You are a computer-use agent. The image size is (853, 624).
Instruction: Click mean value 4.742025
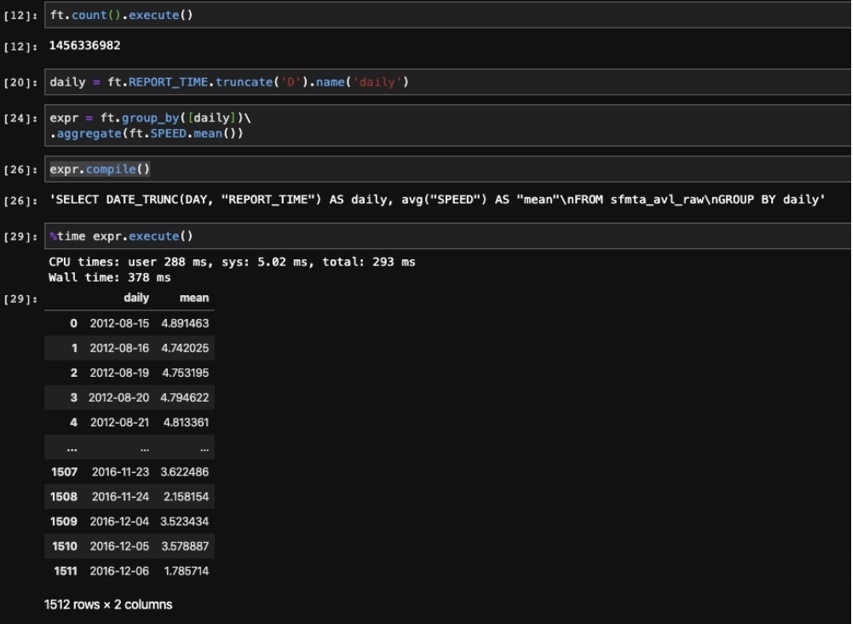click(185, 348)
